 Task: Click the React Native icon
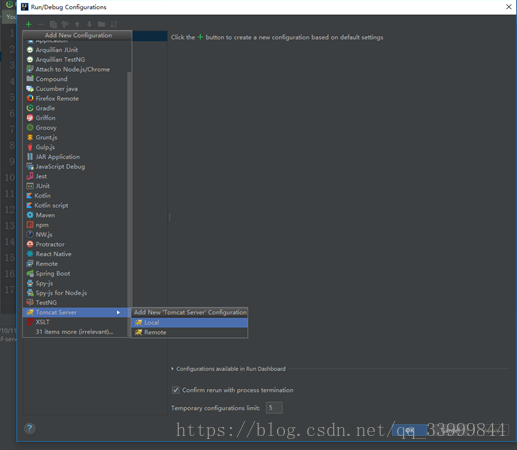(30, 254)
